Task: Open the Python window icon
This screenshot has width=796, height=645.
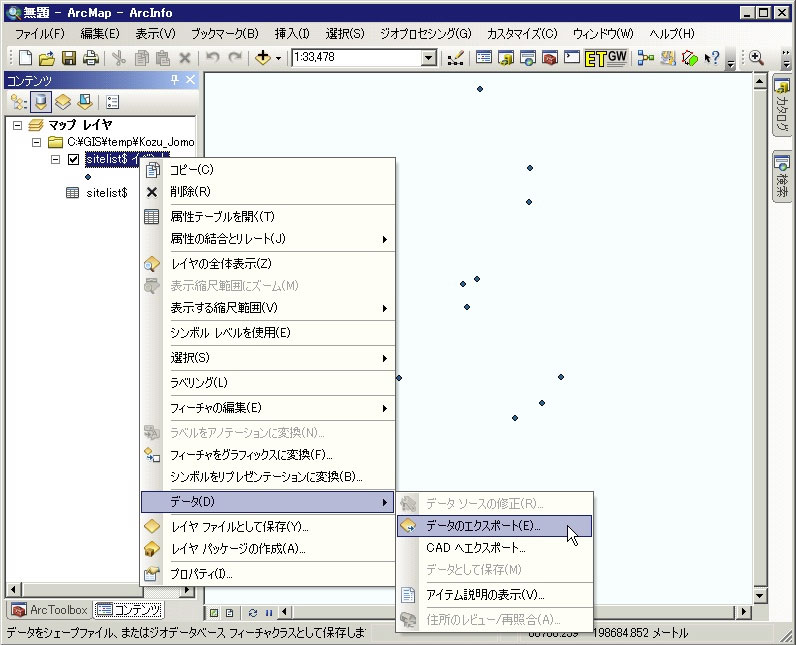Action: tap(572, 58)
